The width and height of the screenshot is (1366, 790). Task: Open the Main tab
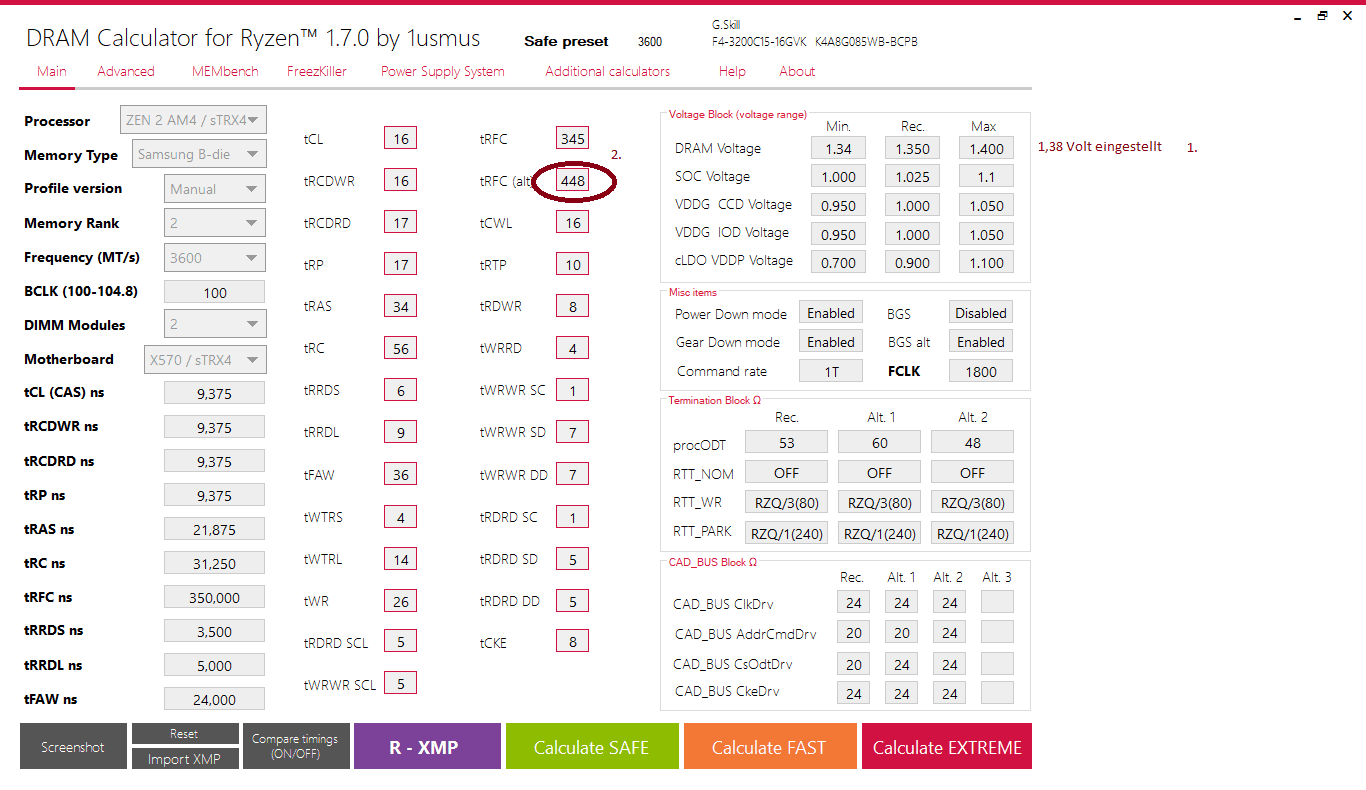pyautogui.click(x=52, y=71)
